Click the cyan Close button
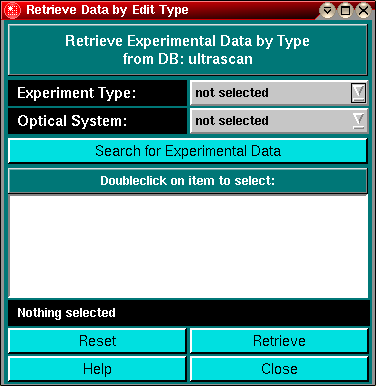 [x=279, y=369]
